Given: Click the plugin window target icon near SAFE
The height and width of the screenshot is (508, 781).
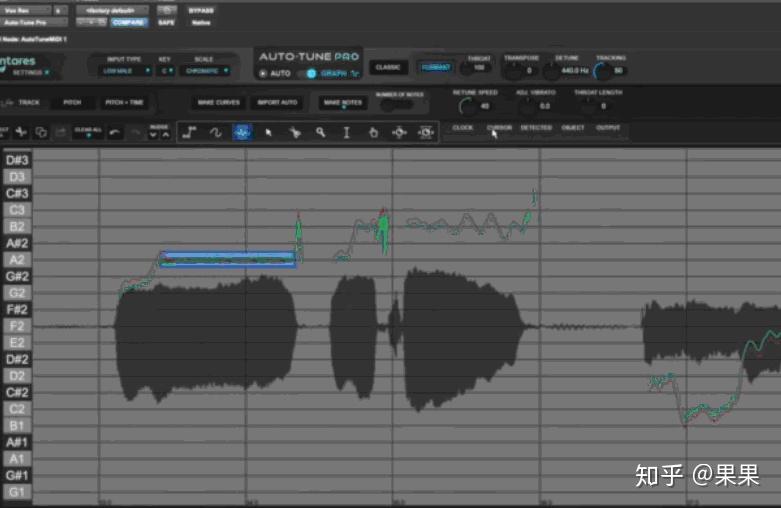Looking at the screenshot, I should [x=166, y=10].
